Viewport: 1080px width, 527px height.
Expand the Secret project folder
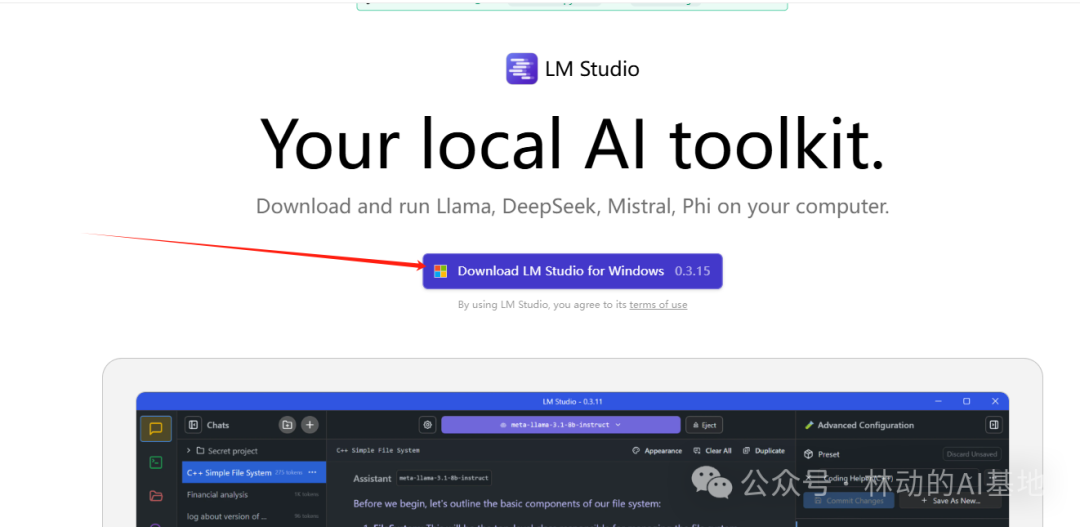189,451
